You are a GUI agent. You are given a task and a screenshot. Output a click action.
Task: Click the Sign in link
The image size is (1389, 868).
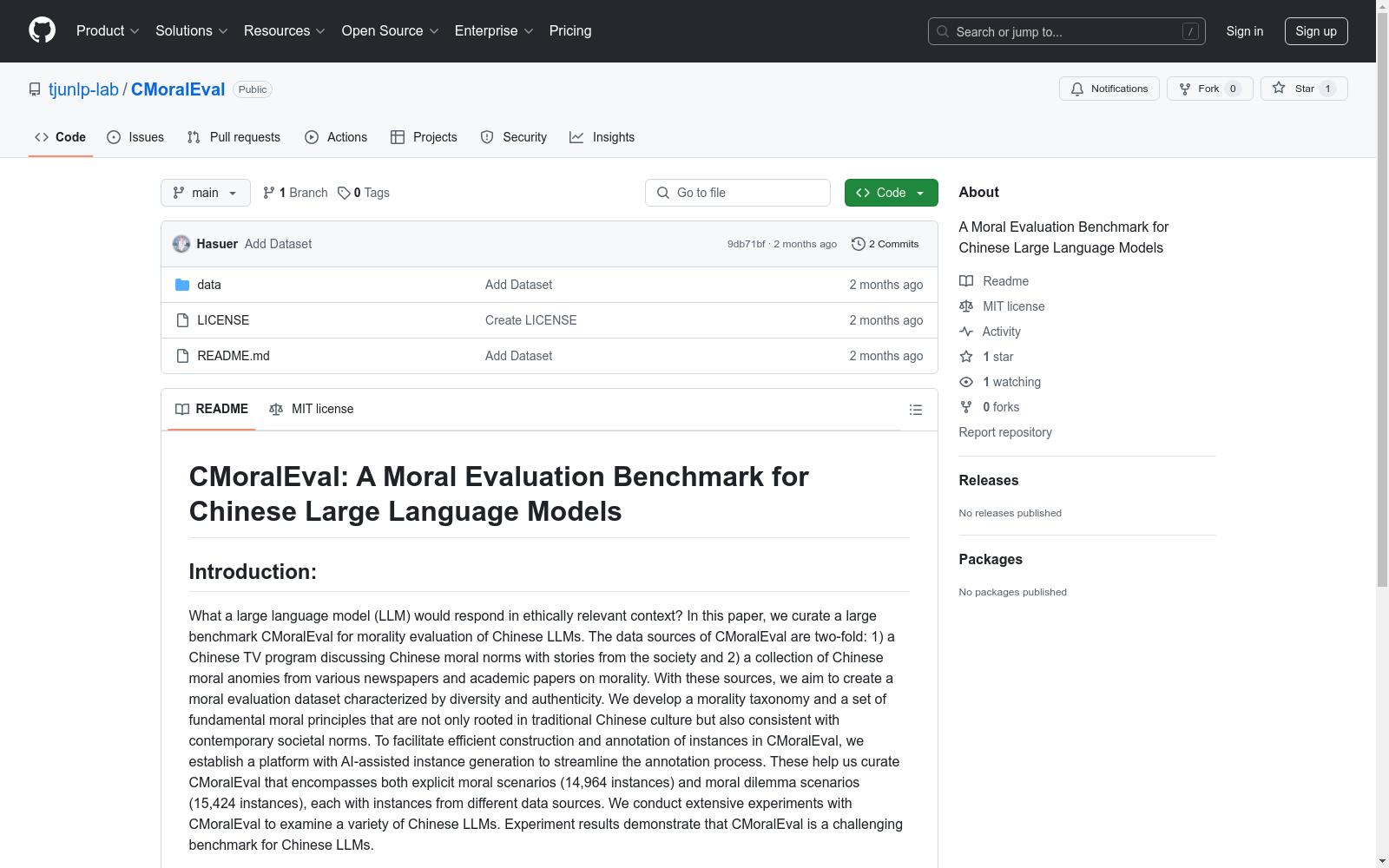click(1244, 31)
